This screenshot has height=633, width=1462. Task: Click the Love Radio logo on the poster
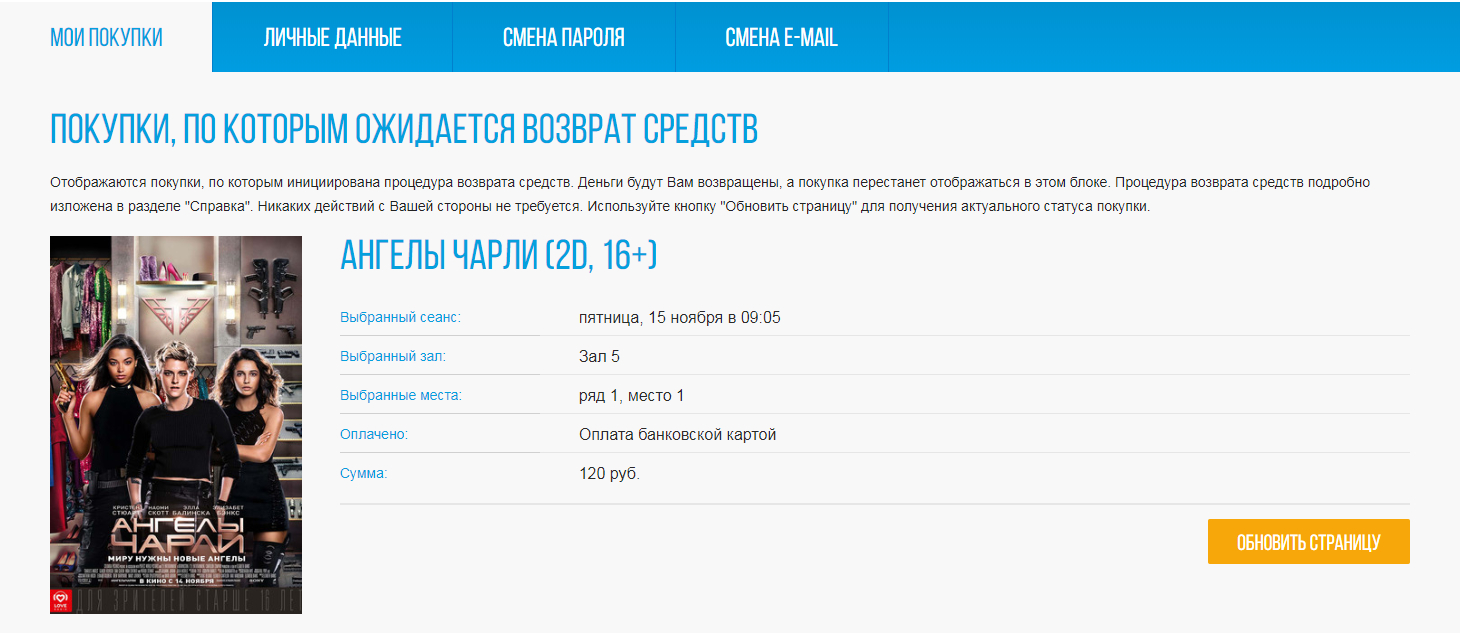(61, 601)
